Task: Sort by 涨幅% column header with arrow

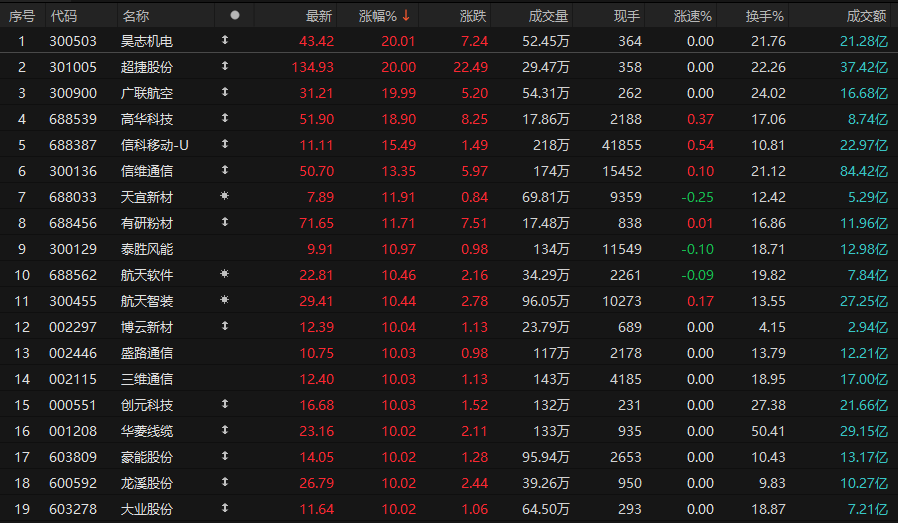Action: coord(384,16)
